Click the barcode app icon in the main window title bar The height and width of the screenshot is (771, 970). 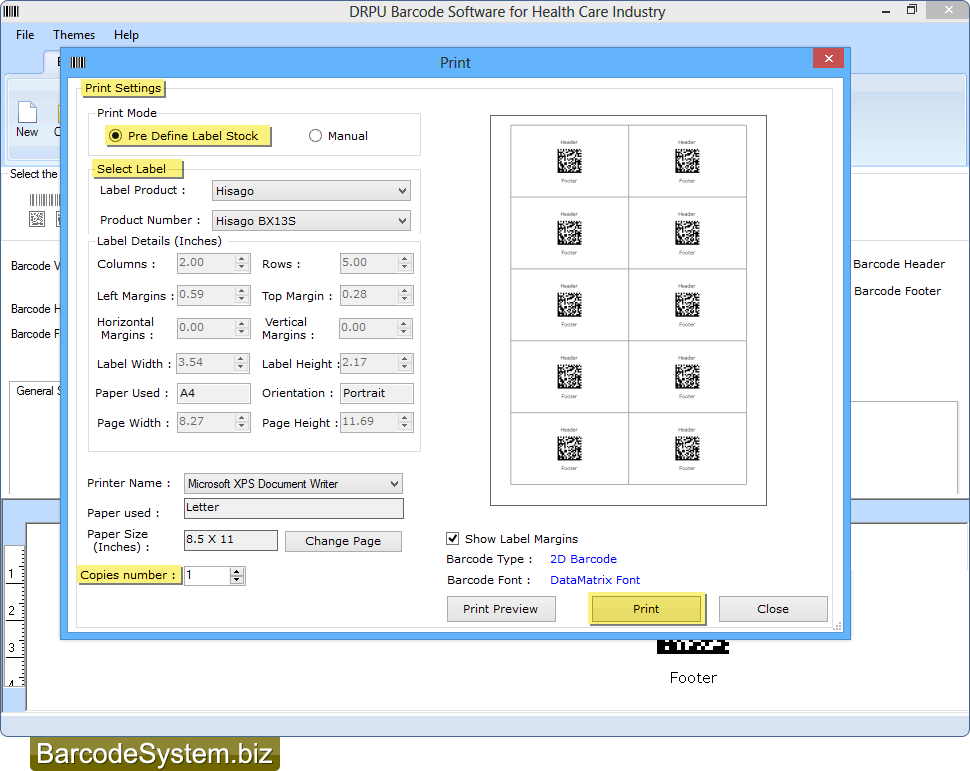11,11
